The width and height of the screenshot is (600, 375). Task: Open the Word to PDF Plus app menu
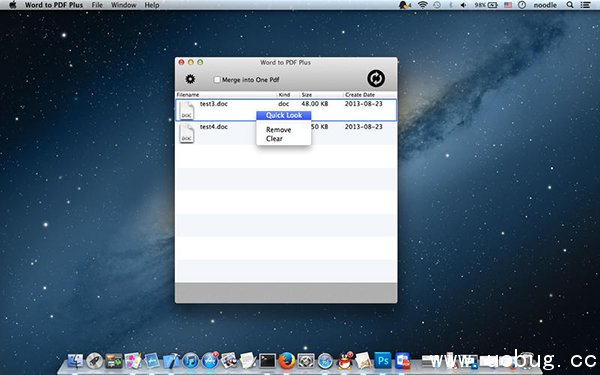click(54, 5)
